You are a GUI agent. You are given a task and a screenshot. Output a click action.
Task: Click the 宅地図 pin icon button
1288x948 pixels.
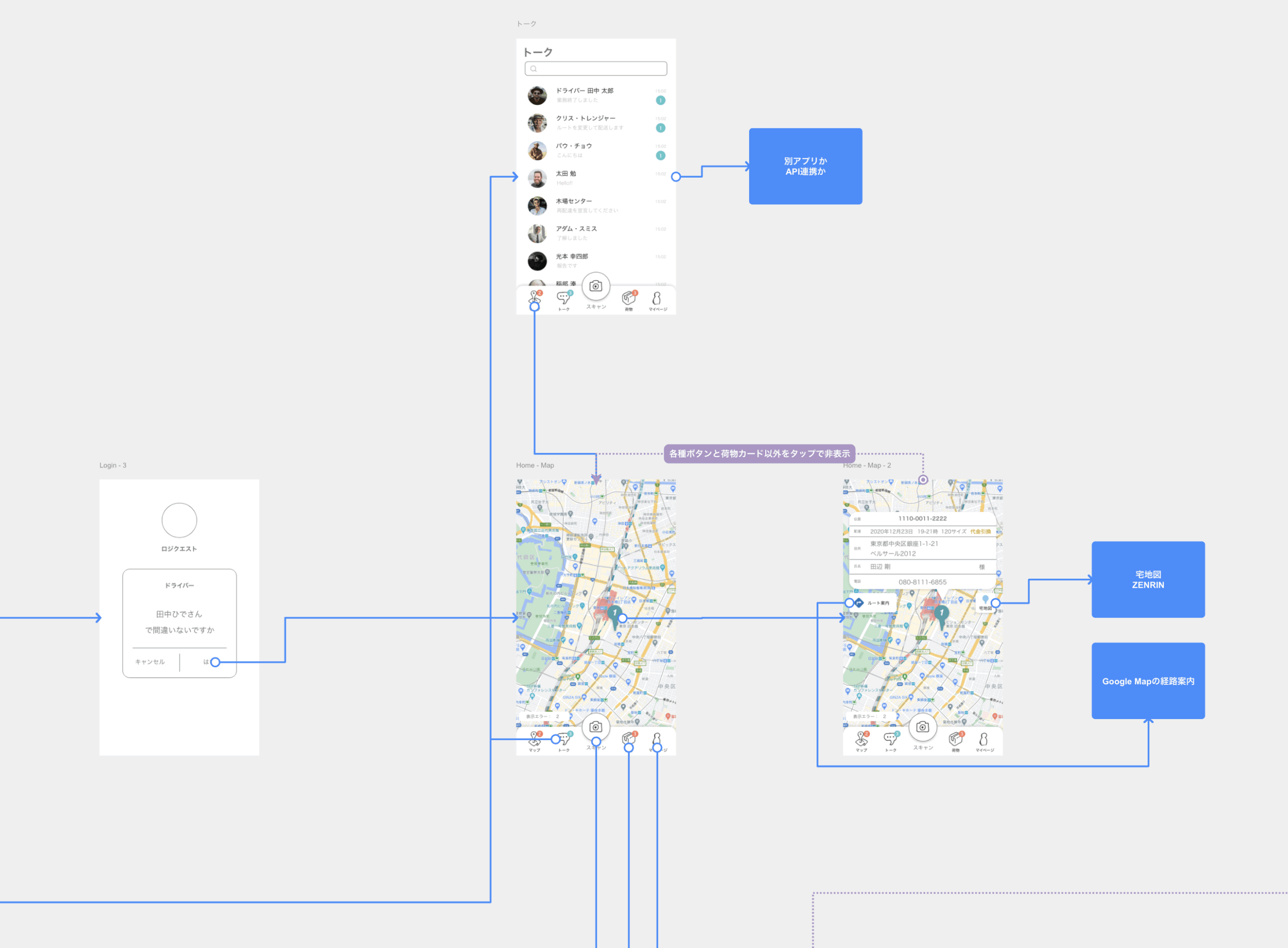click(985, 601)
